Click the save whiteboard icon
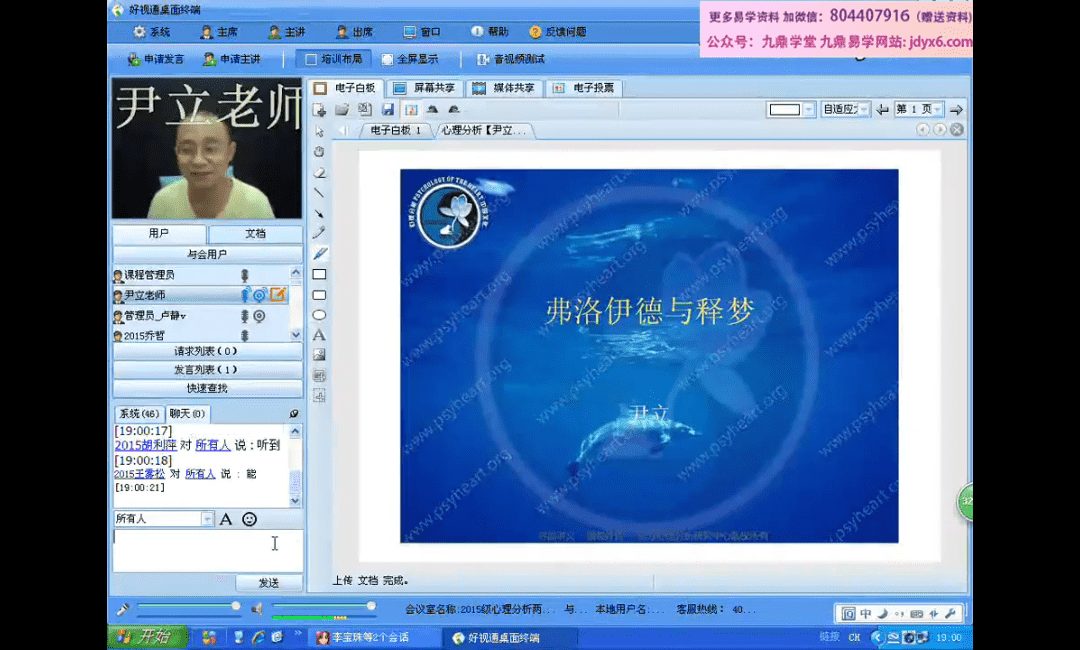The image size is (1080, 650). [387, 109]
